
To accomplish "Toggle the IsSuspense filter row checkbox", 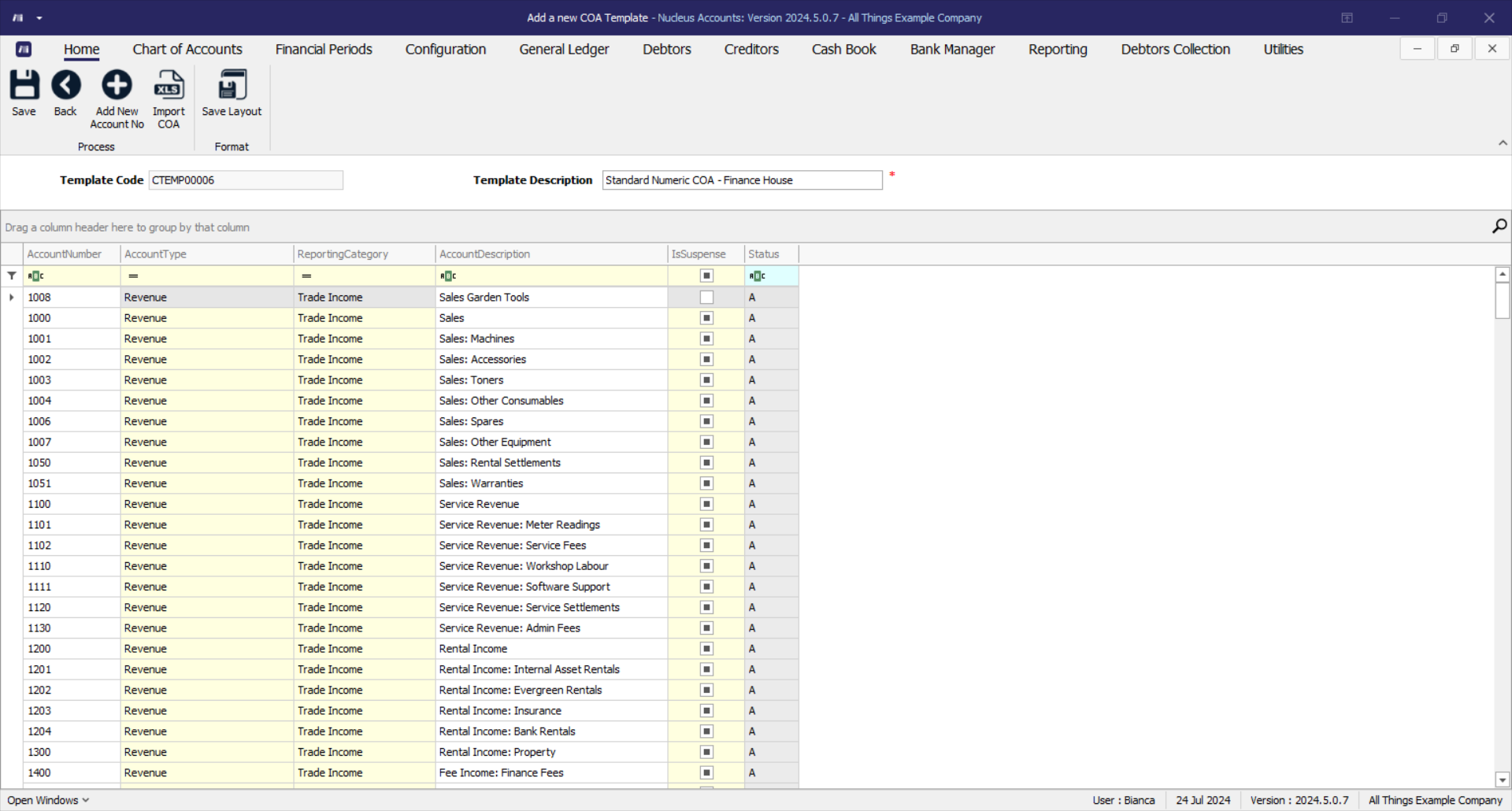I will click(706, 276).
